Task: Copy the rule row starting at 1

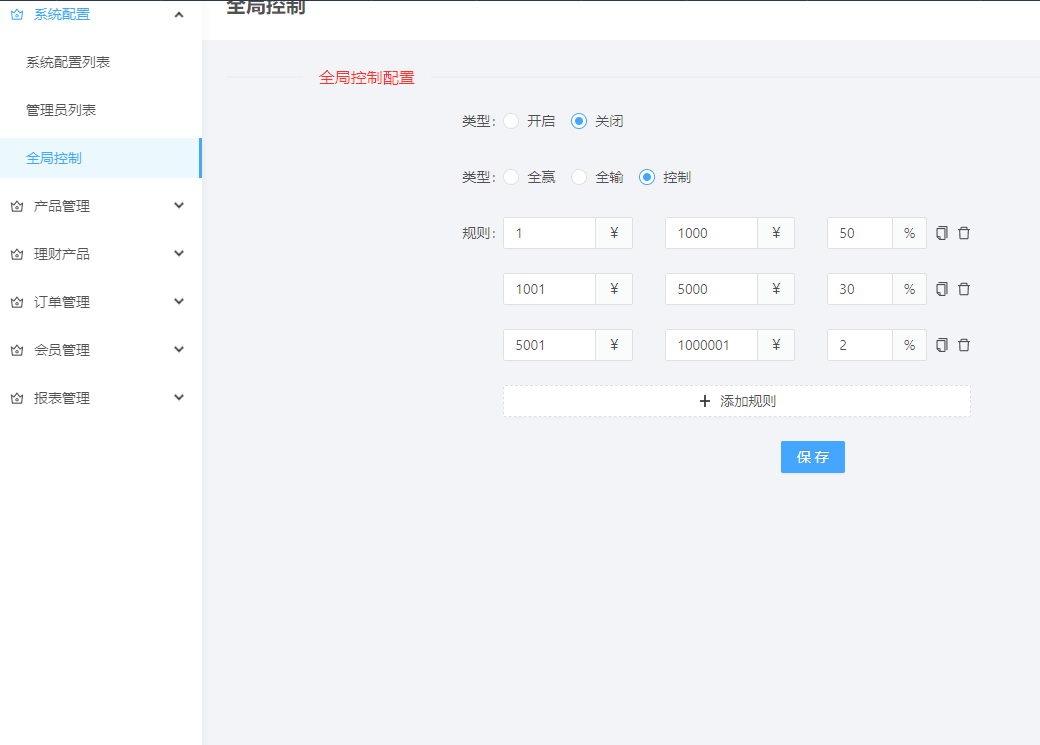Action: [x=941, y=233]
